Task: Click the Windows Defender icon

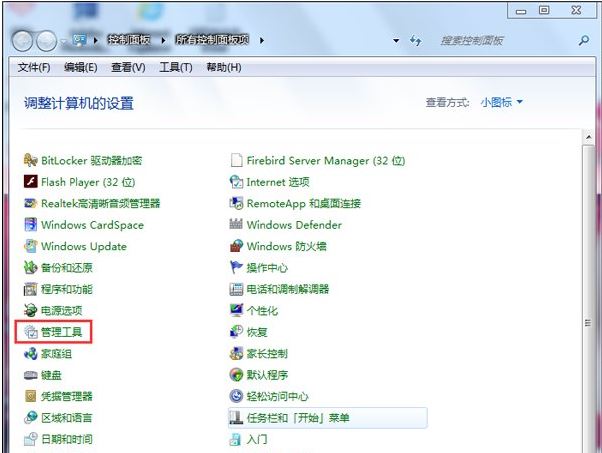Action: tap(236, 224)
